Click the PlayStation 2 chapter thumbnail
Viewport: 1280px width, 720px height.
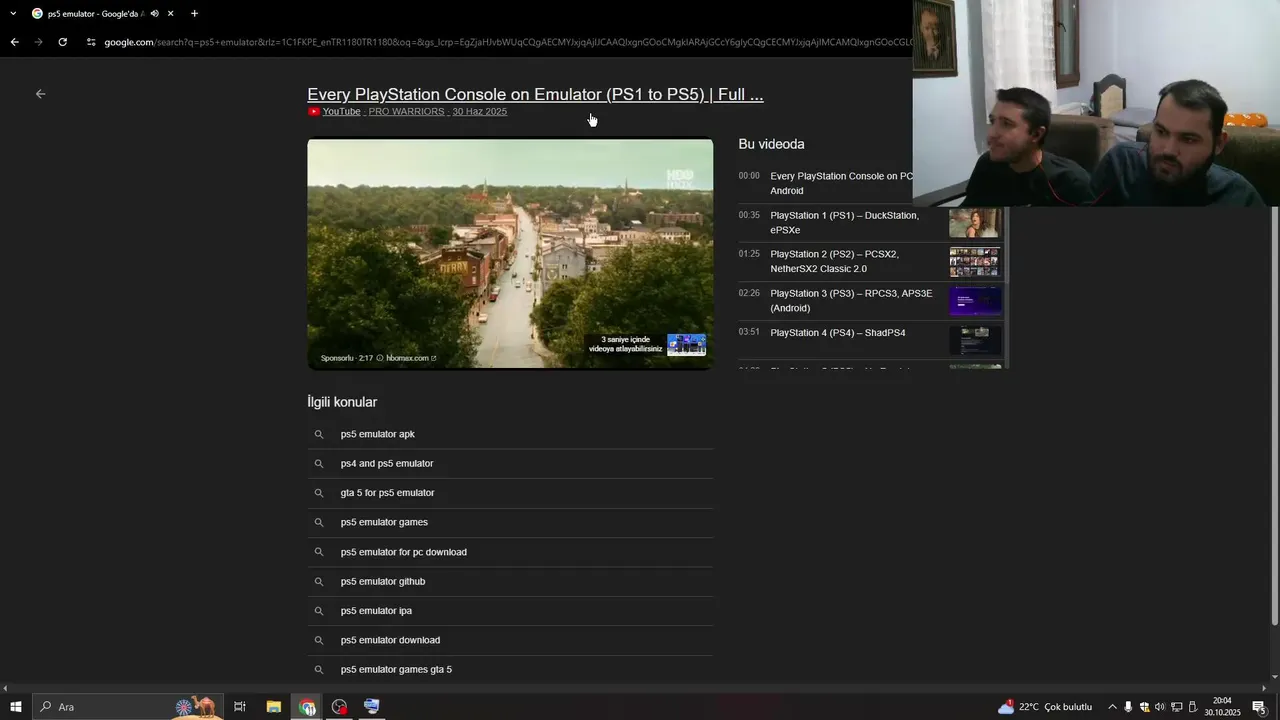tap(975, 262)
